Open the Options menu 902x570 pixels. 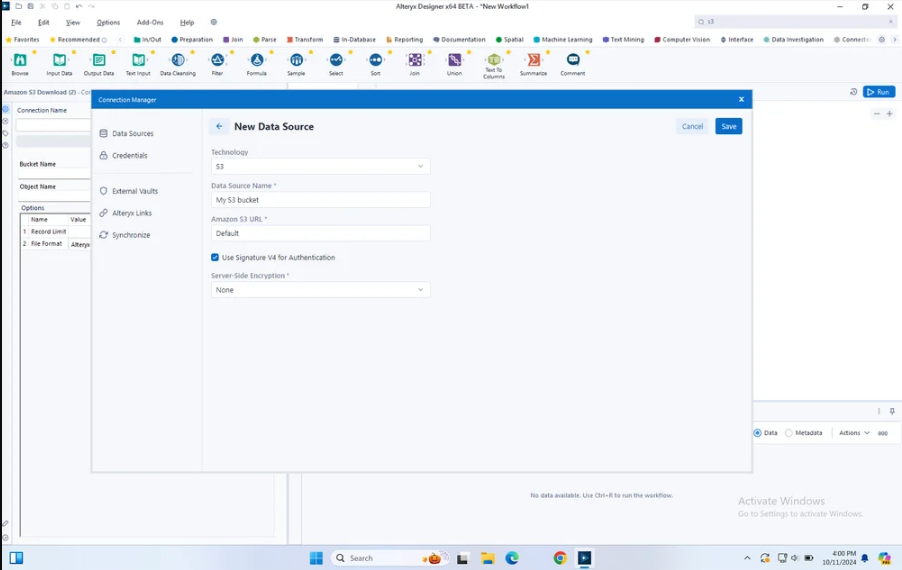tap(108, 22)
